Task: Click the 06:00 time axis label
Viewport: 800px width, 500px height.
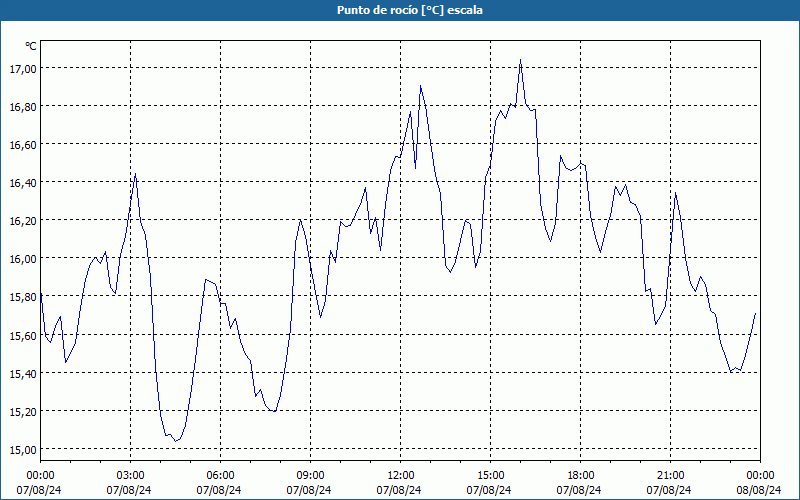Action: coord(220,476)
